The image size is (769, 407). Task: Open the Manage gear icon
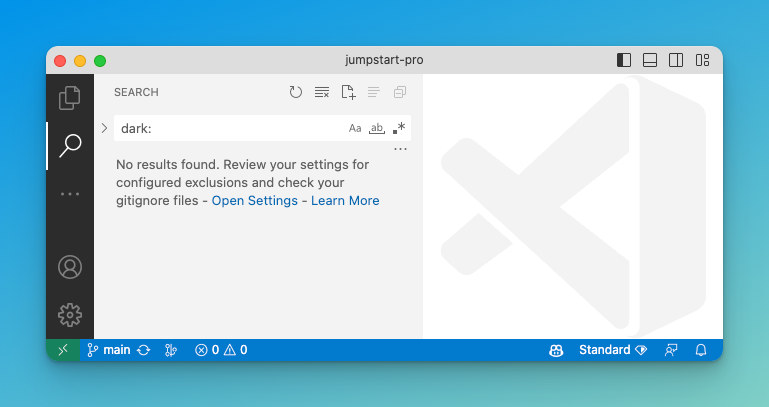pyautogui.click(x=70, y=315)
